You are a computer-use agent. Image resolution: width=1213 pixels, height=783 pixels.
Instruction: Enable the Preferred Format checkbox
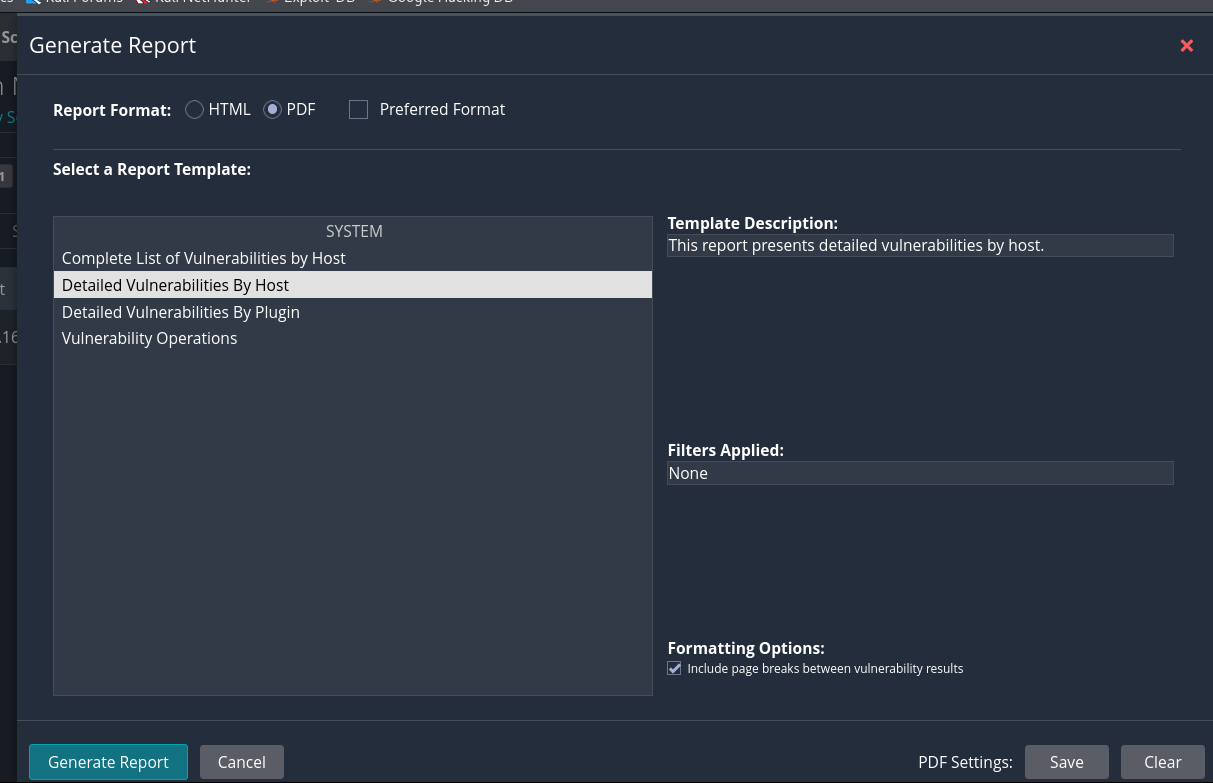pos(359,110)
